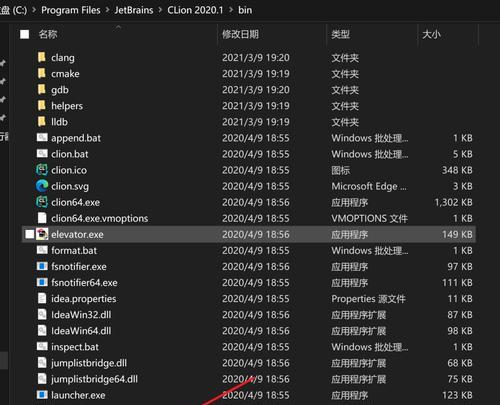Viewport: 500px width, 405px height.
Task: Click the 149 KB size of elevator.exe
Action: coord(457,234)
